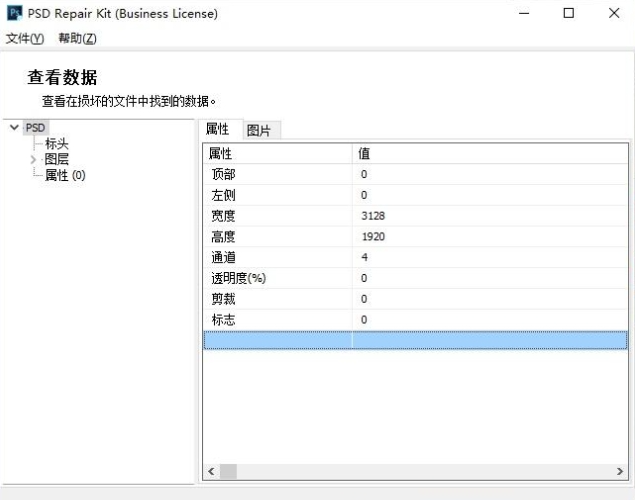Click the horizontal scrollbar left arrow
Image resolution: width=635 pixels, height=500 pixels.
pyautogui.click(x=211, y=471)
